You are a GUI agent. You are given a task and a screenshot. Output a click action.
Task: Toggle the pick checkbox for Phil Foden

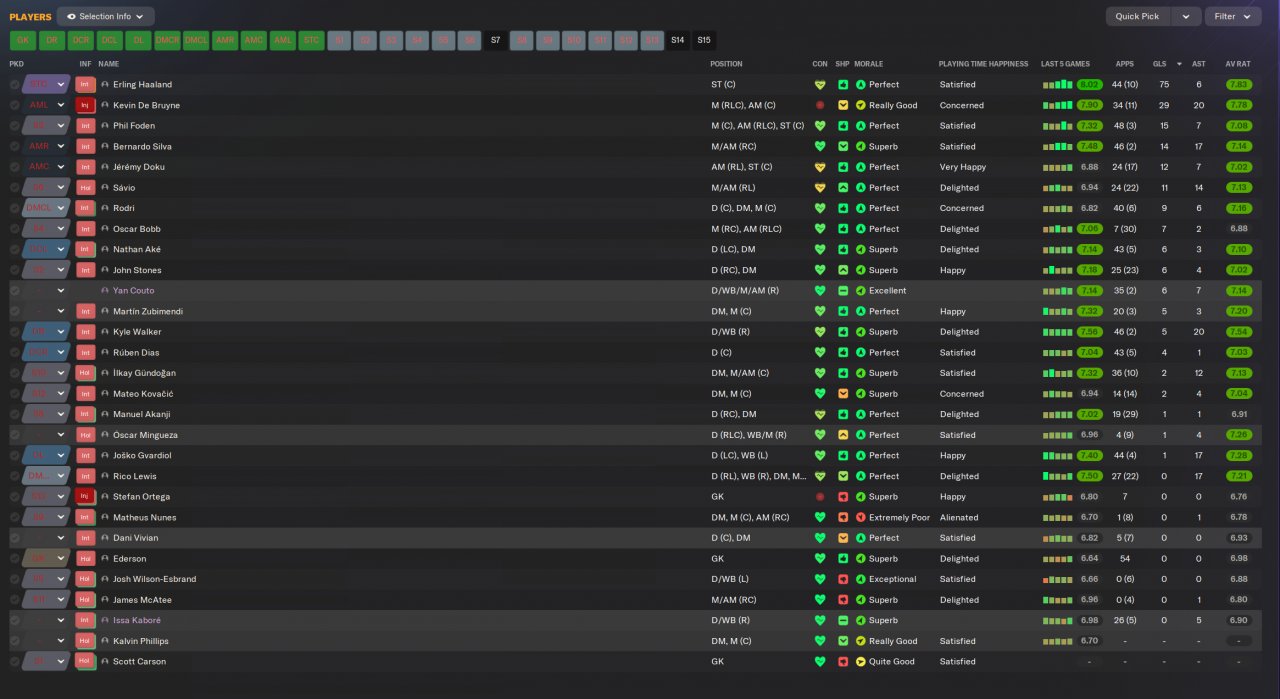[x=15, y=126]
